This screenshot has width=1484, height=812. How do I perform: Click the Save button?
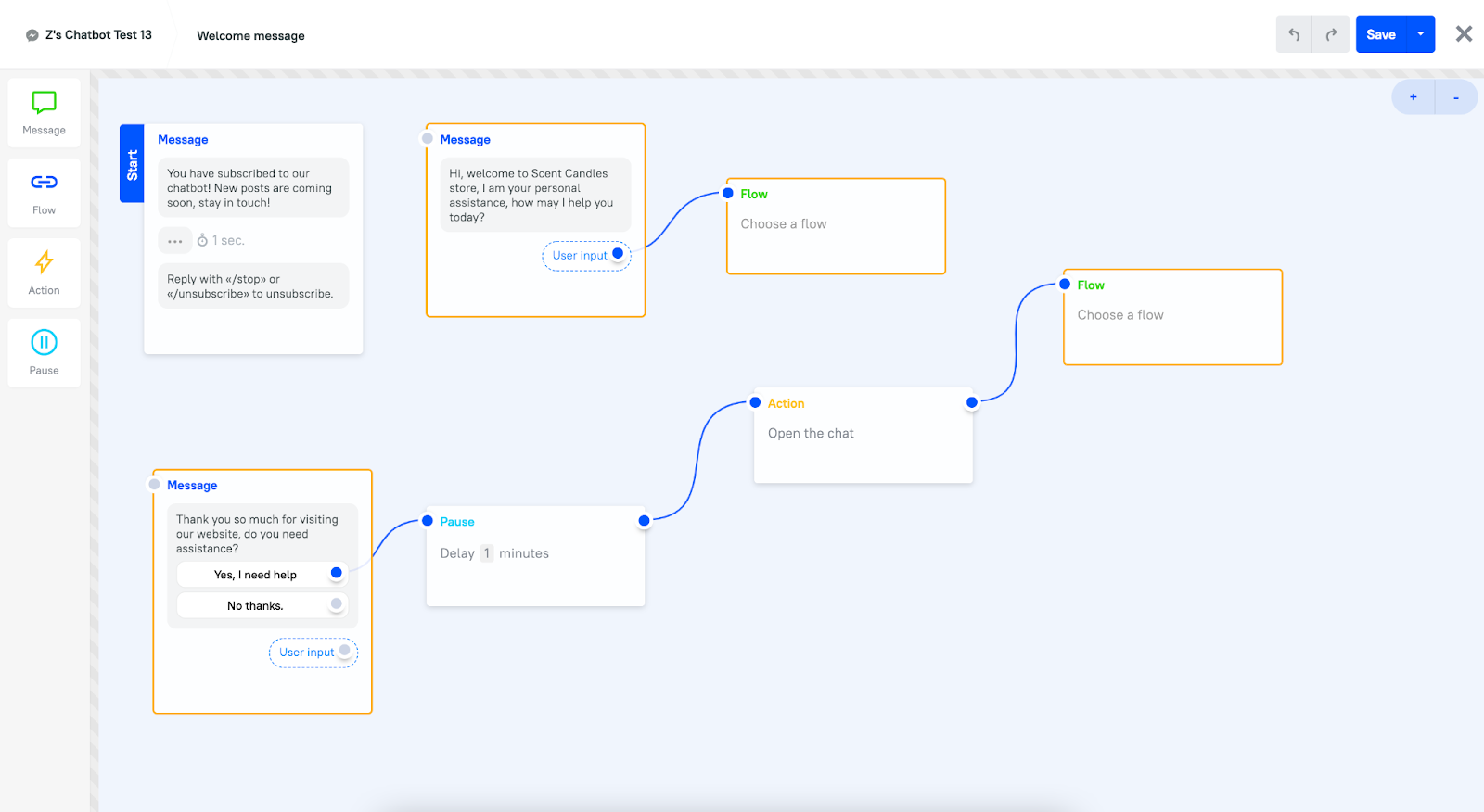(x=1380, y=34)
